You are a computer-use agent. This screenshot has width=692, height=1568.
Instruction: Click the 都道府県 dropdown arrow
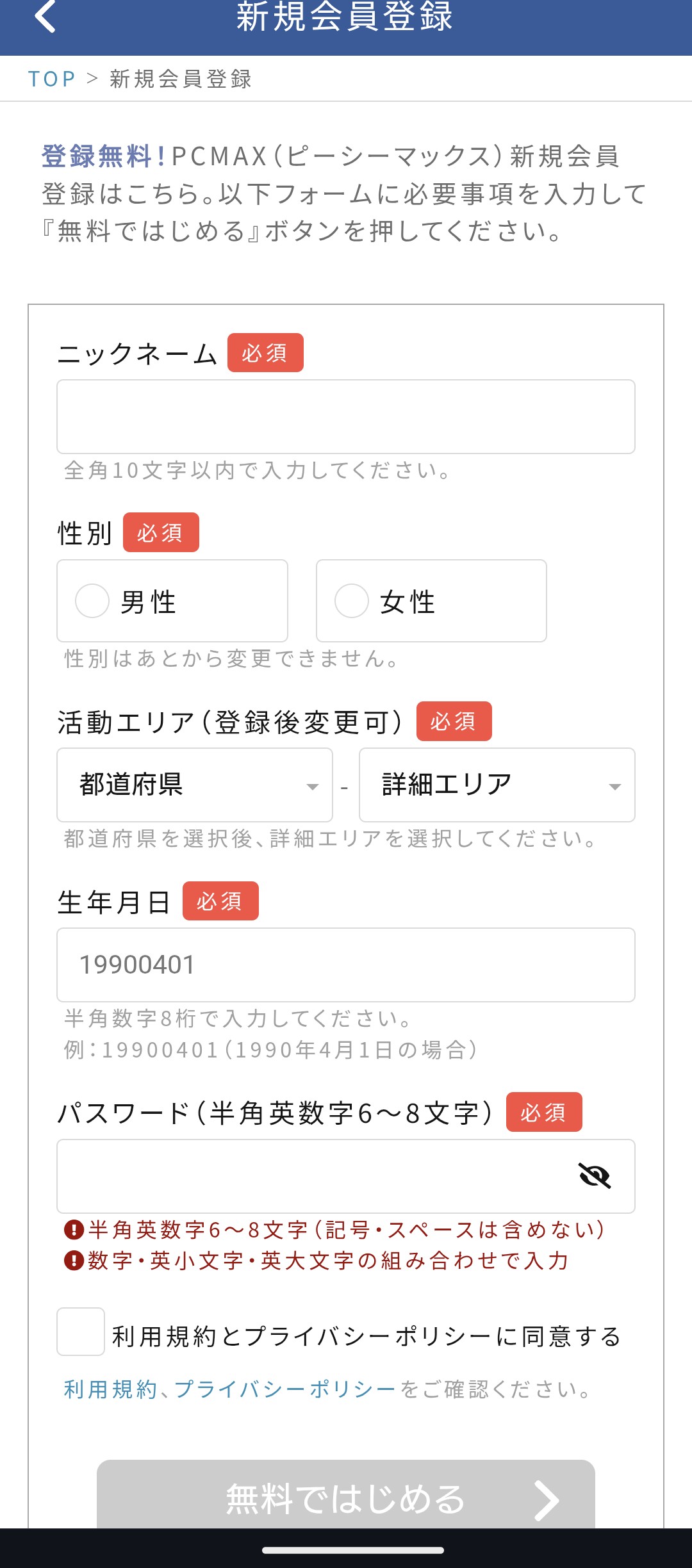pos(313,787)
